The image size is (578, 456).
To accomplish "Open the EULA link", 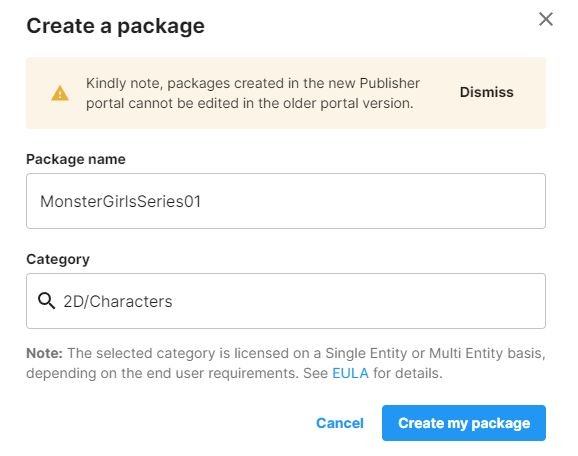I will point(350,373).
